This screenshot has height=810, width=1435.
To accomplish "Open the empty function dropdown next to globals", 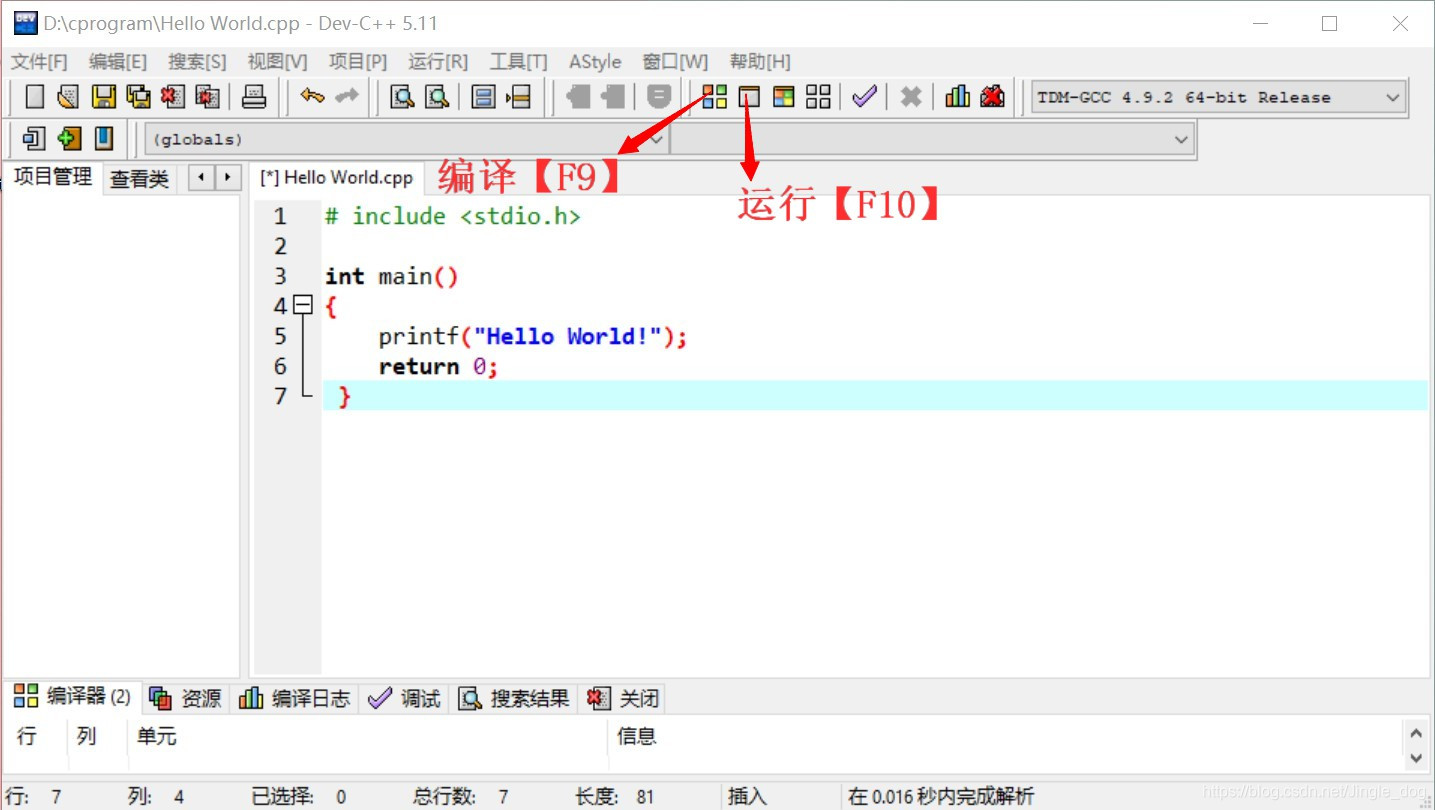I will (933, 139).
